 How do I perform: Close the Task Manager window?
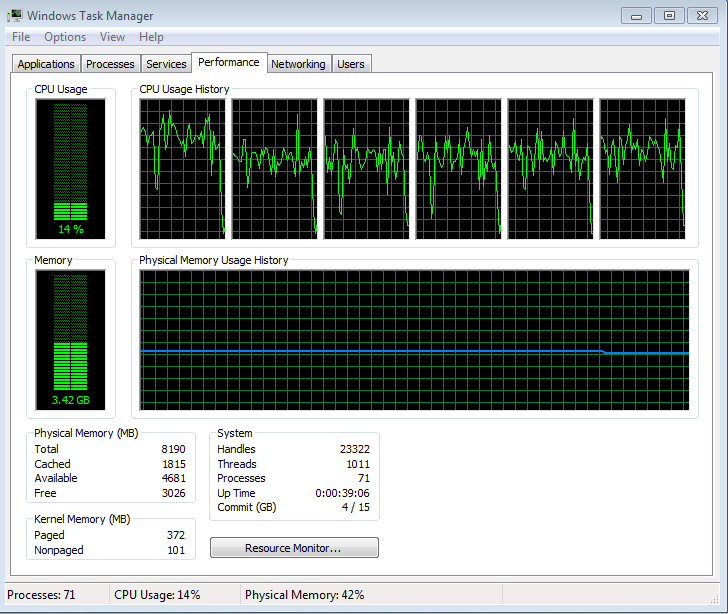click(702, 16)
